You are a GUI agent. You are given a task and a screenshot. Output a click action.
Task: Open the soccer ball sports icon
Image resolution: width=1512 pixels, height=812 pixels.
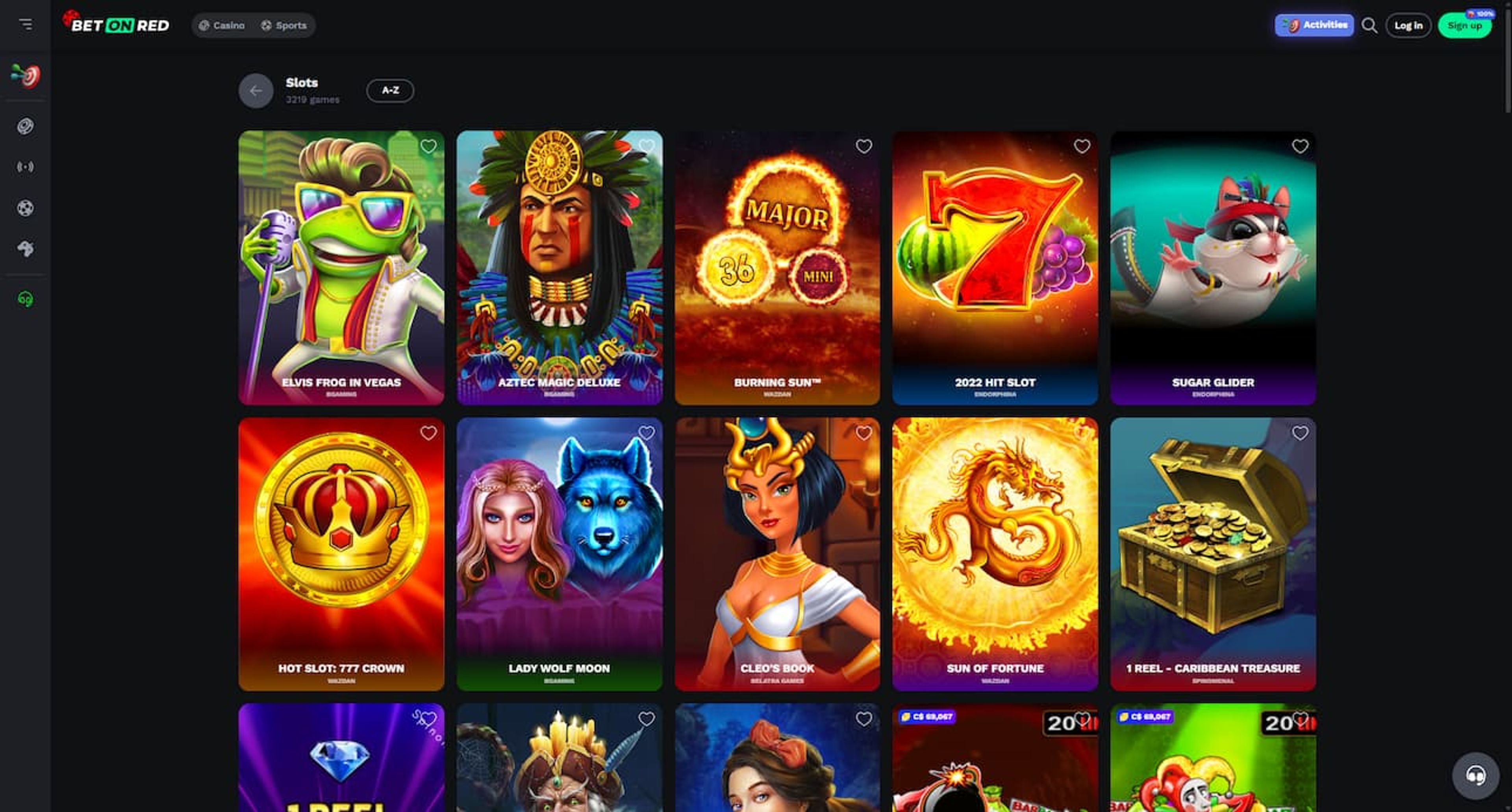coord(25,208)
